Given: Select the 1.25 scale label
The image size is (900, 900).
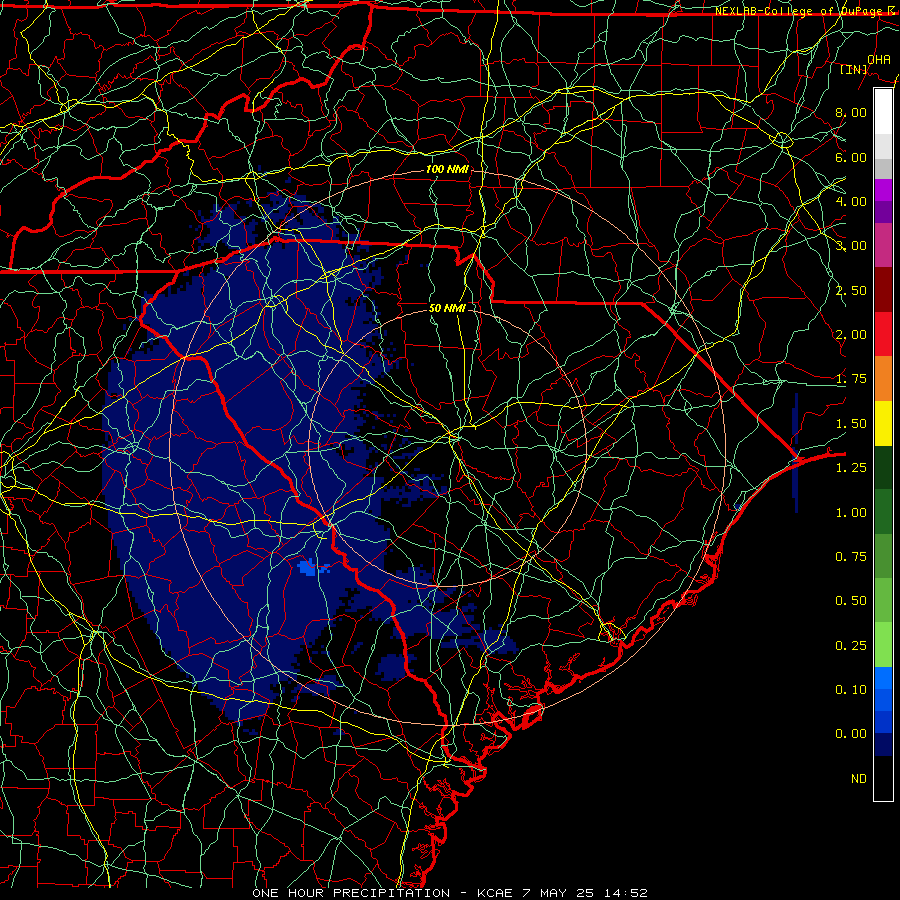Looking at the screenshot, I should point(851,468).
